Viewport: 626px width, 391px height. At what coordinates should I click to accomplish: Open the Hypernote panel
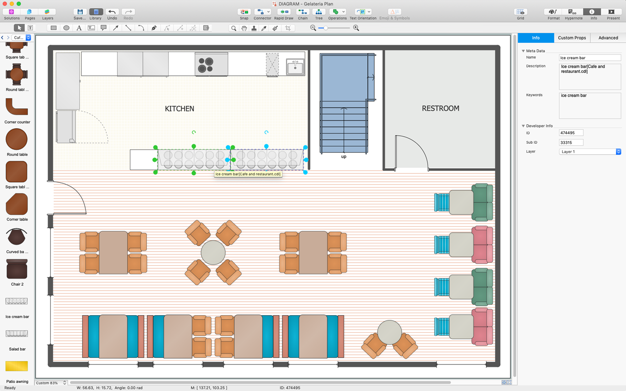[573, 12]
